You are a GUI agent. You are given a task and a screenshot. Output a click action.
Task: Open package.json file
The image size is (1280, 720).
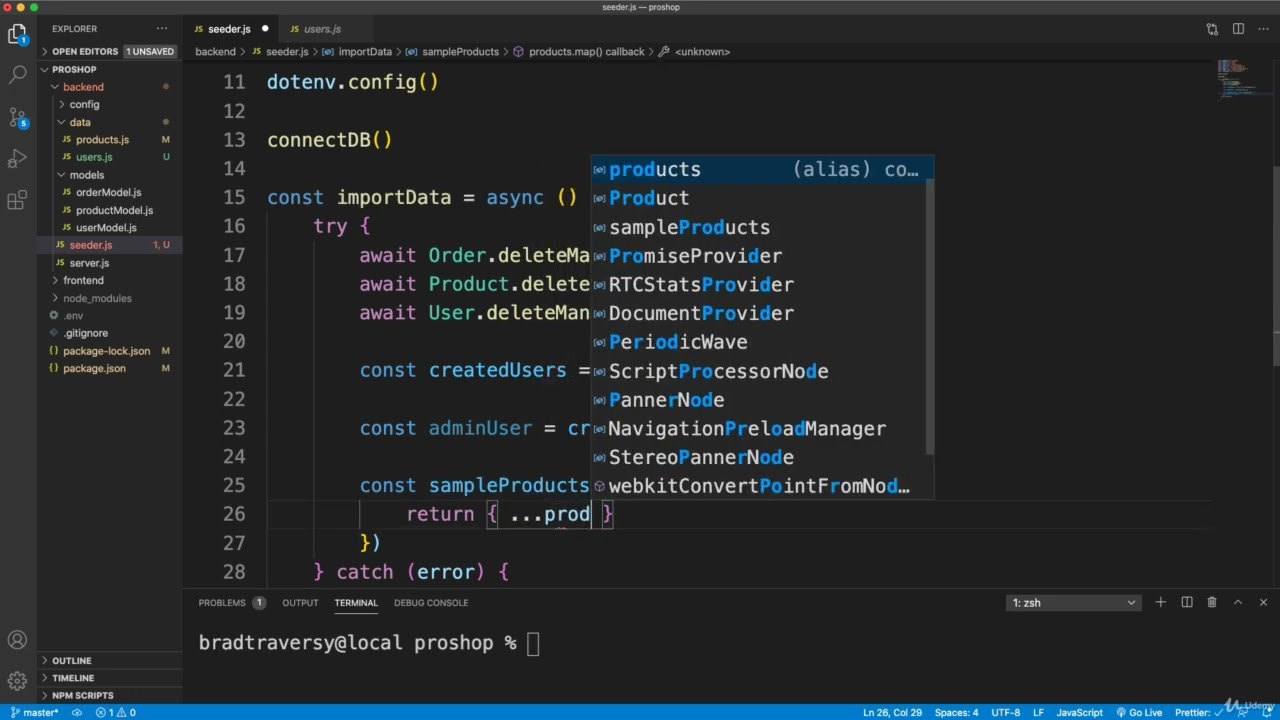[x=94, y=368]
